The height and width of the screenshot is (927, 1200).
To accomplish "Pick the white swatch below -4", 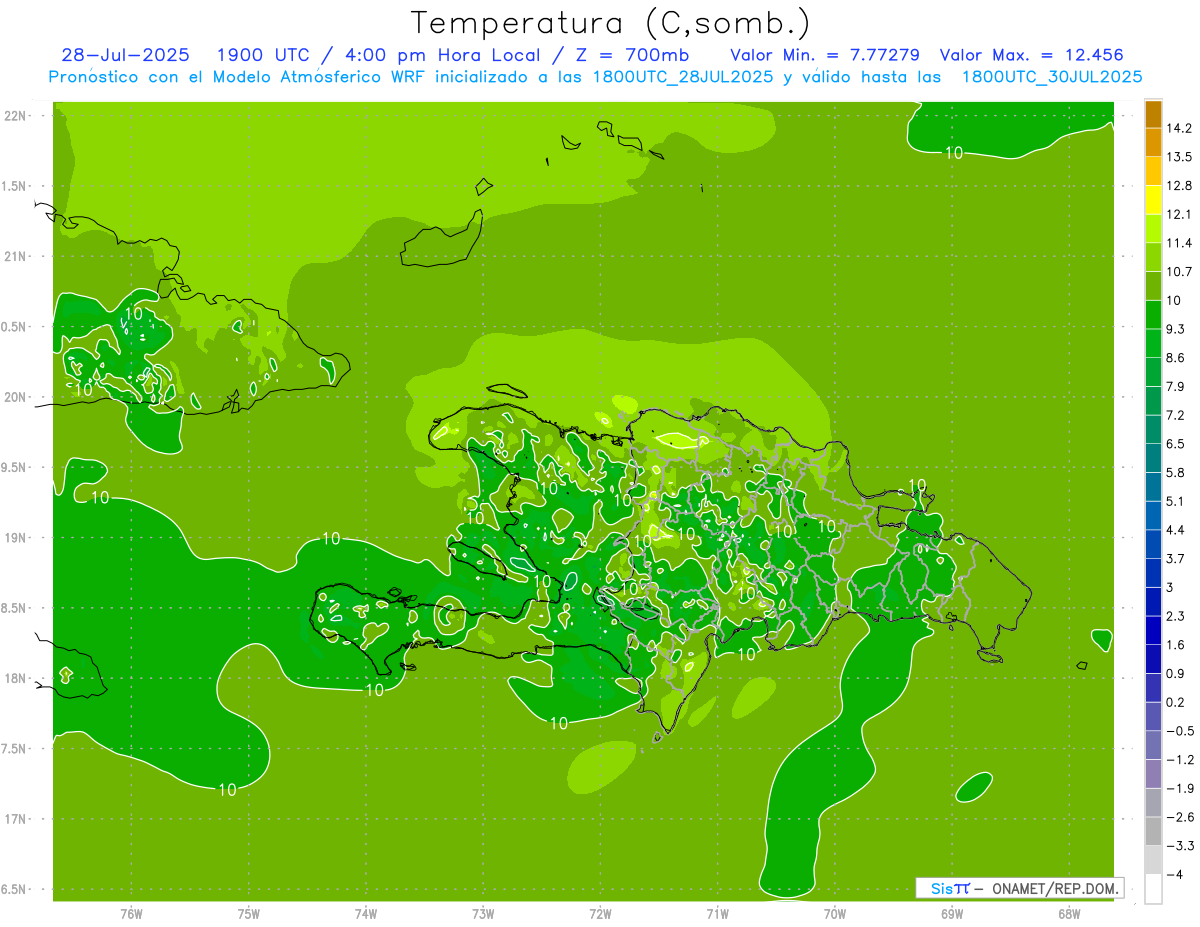I will 1153,889.
